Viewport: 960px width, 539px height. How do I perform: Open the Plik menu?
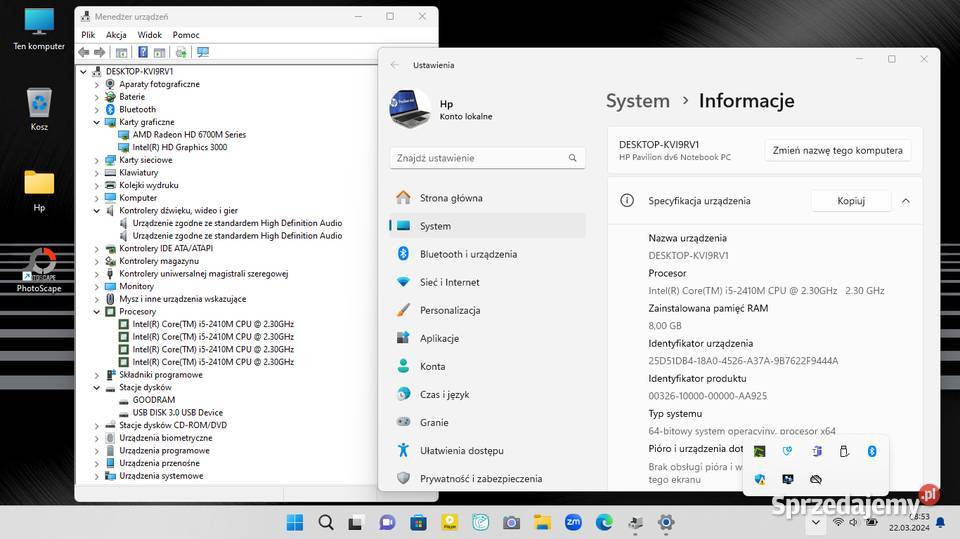tap(88, 35)
